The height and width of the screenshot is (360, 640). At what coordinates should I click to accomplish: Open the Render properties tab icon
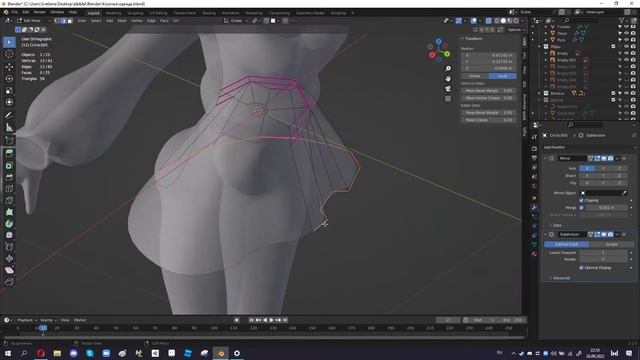(x=534, y=149)
